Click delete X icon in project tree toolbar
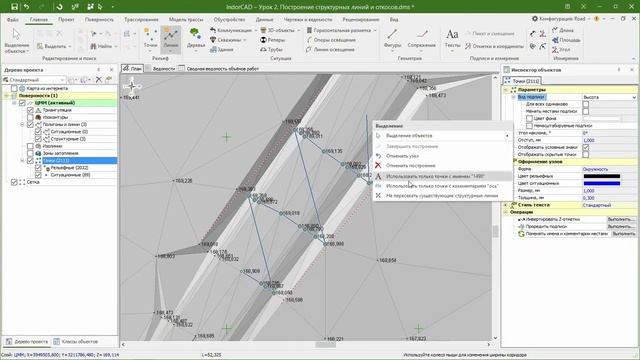This screenshot has width=640, height=360. tap(99, 80)
